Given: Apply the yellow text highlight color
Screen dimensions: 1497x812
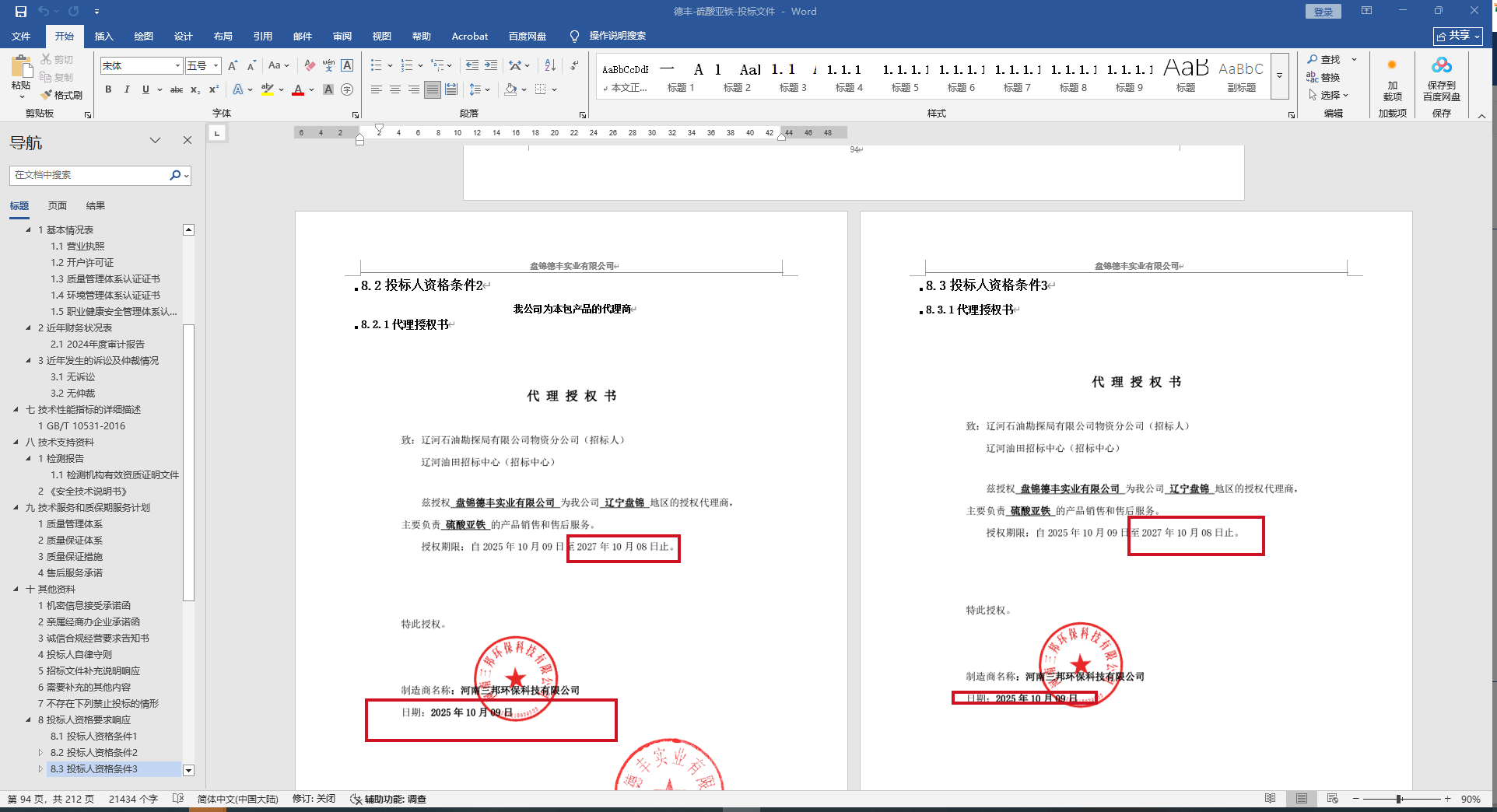Looking at the screenshot, I should pyautogui.click(x=268, y=89).
